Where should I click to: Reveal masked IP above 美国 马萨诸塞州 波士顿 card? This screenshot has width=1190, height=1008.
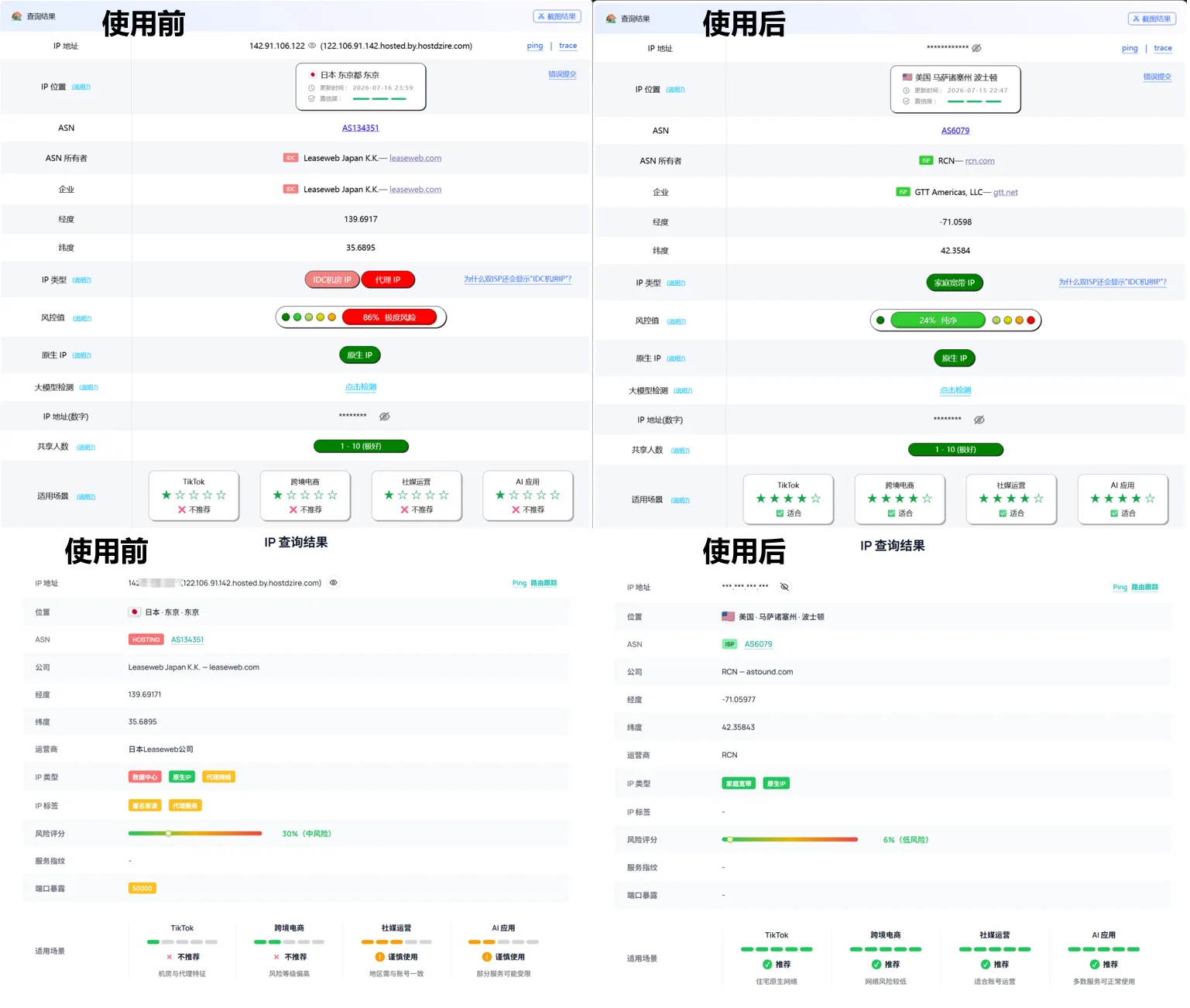point(976,48)
